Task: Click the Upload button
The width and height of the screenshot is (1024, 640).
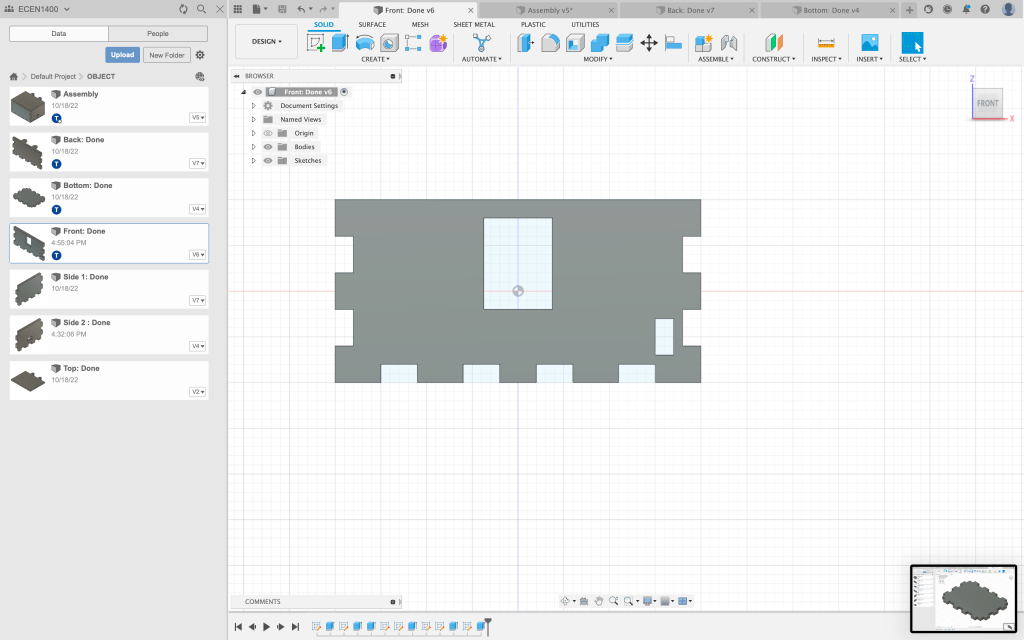Action: [x=122, y=55]
